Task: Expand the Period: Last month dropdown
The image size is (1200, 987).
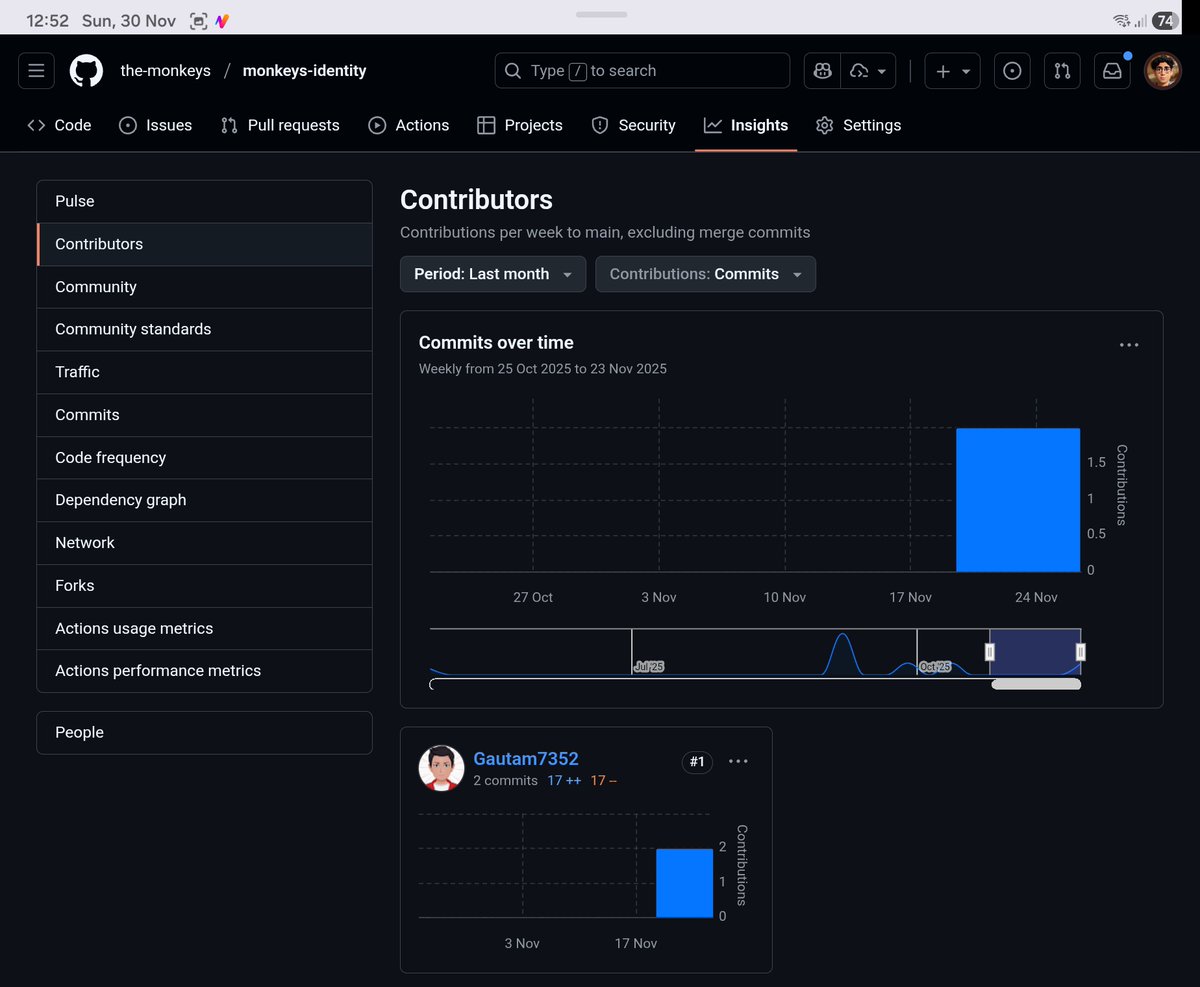Action: coord(493,274)
